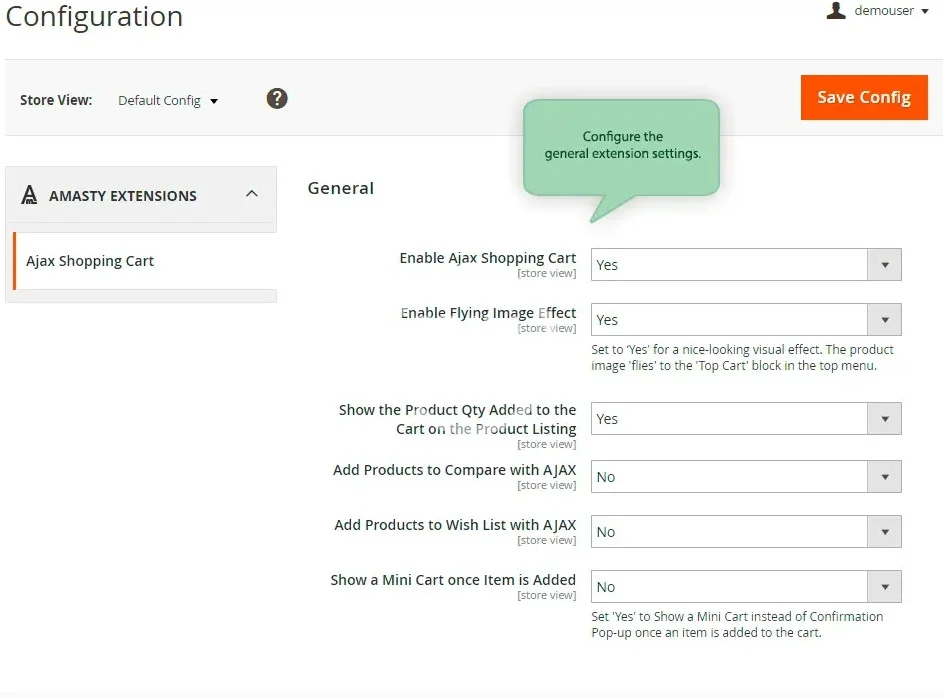The width and height of the screenshot is (943, 698).
Task: Open Add Products to Wish List dropdown
Action: [745, 532]
